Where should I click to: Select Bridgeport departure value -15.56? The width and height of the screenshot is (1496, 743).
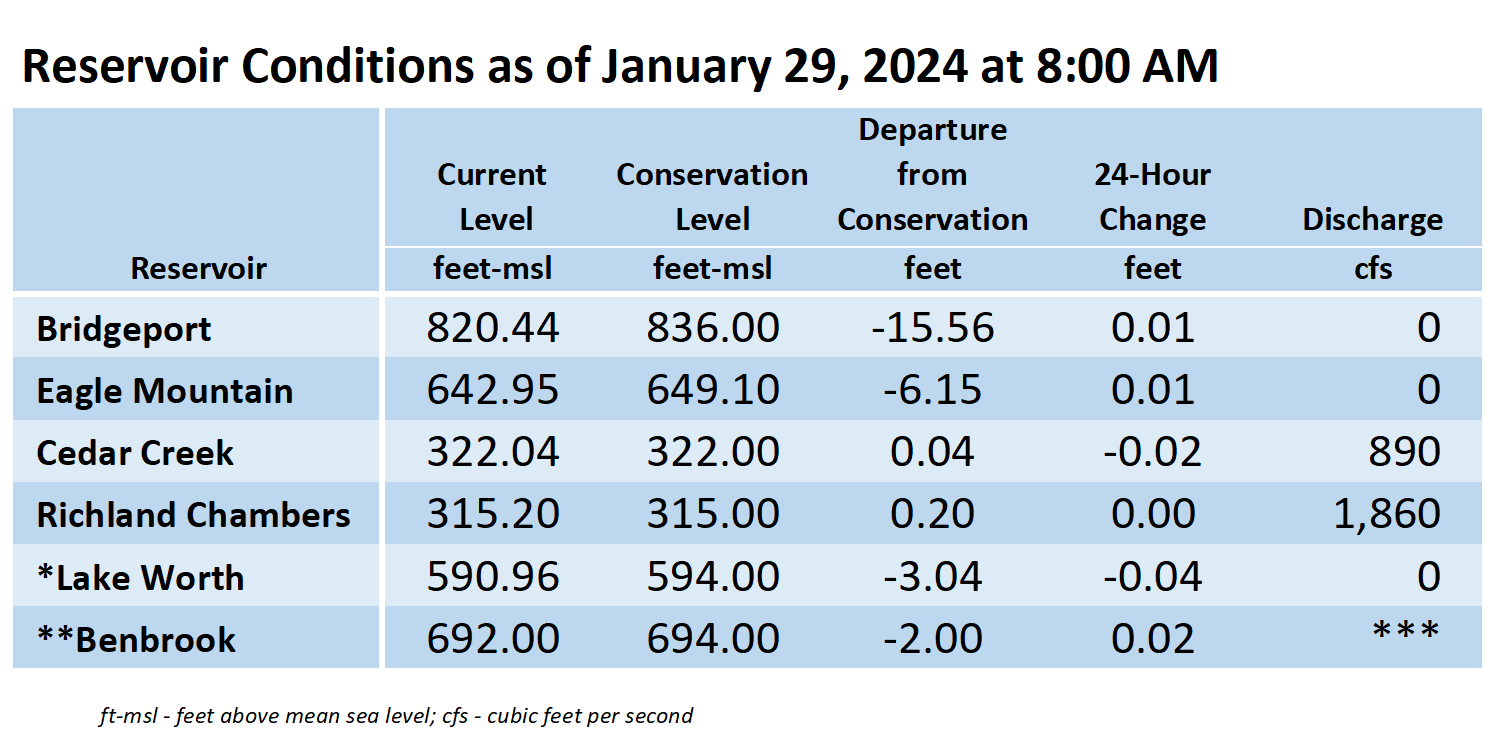[933, 328]
